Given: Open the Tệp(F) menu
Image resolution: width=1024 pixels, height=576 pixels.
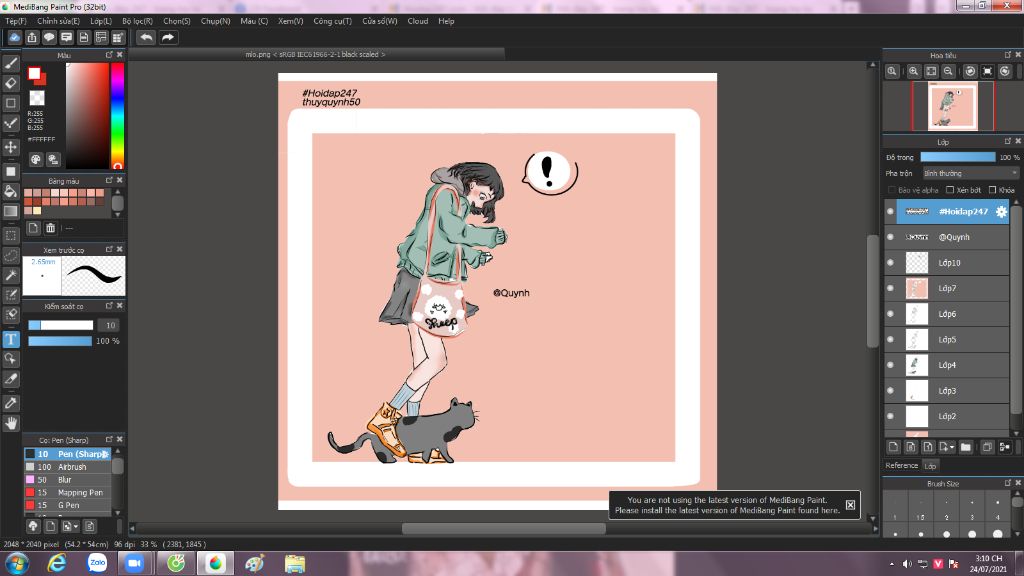Looking at the screenshot, I should coord(16,21).
